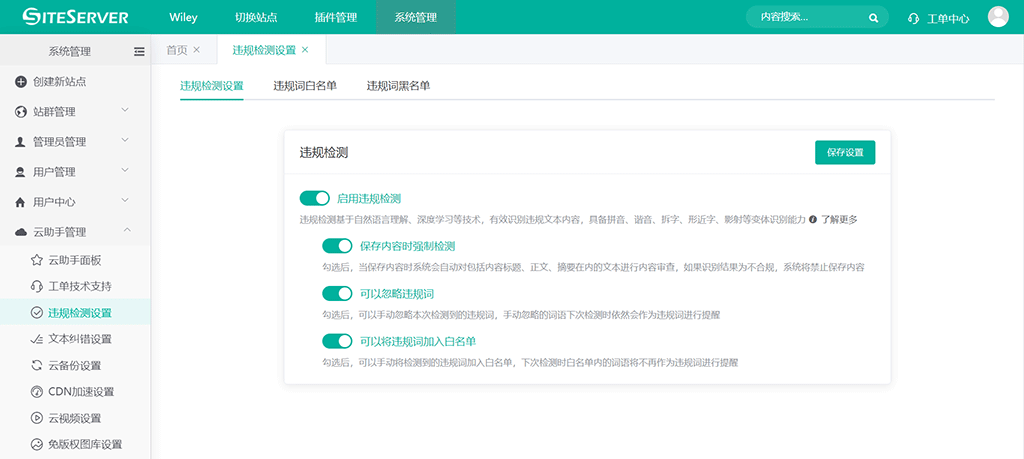
Task: Click the help icon beside 了解更多
Action: [x=813, y=219]
